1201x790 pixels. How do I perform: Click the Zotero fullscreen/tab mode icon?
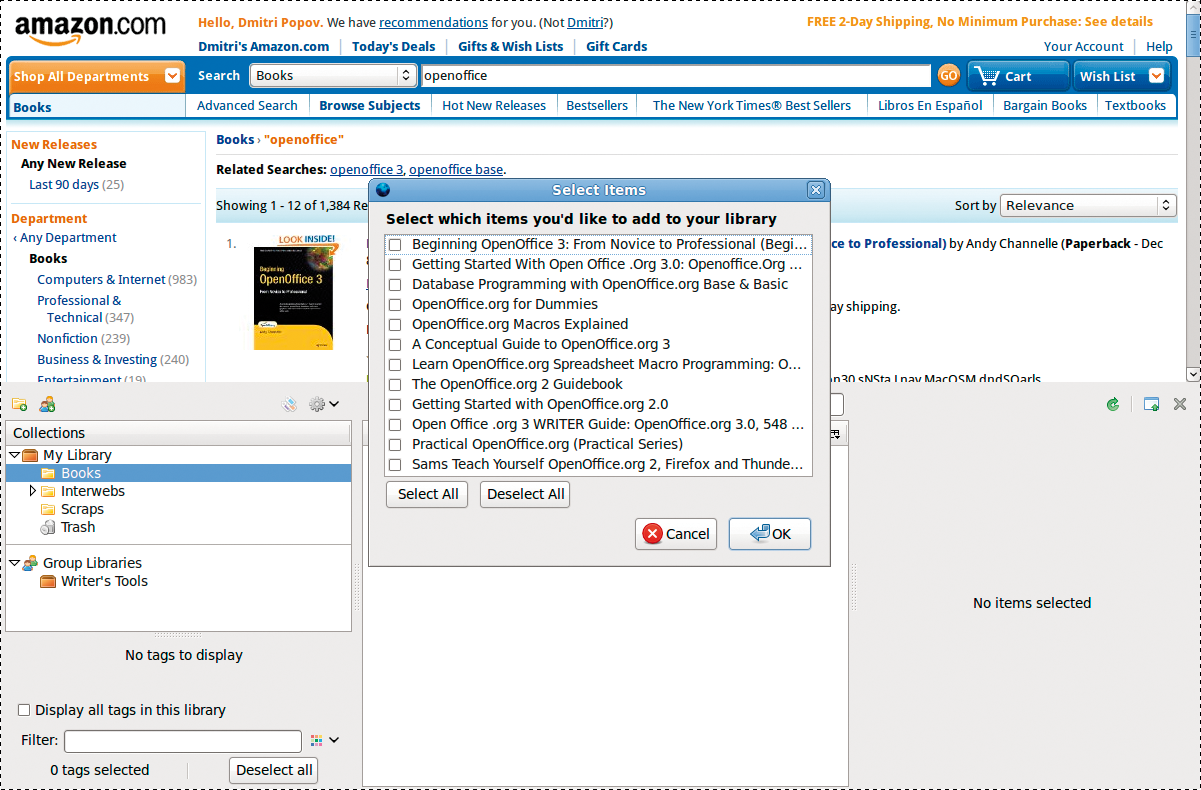pyautogui.click(x=1152, y=404)
